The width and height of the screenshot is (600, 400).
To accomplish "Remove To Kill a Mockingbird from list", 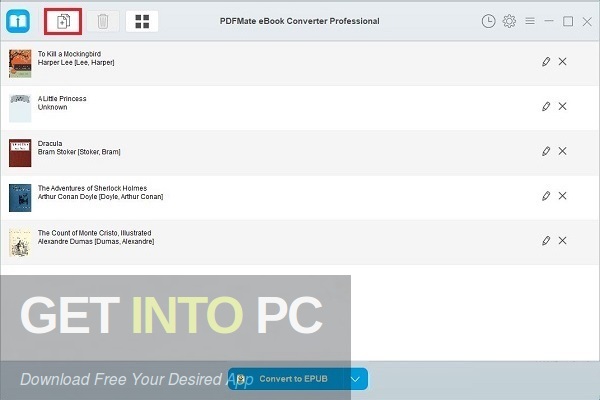I will (562, 61).
